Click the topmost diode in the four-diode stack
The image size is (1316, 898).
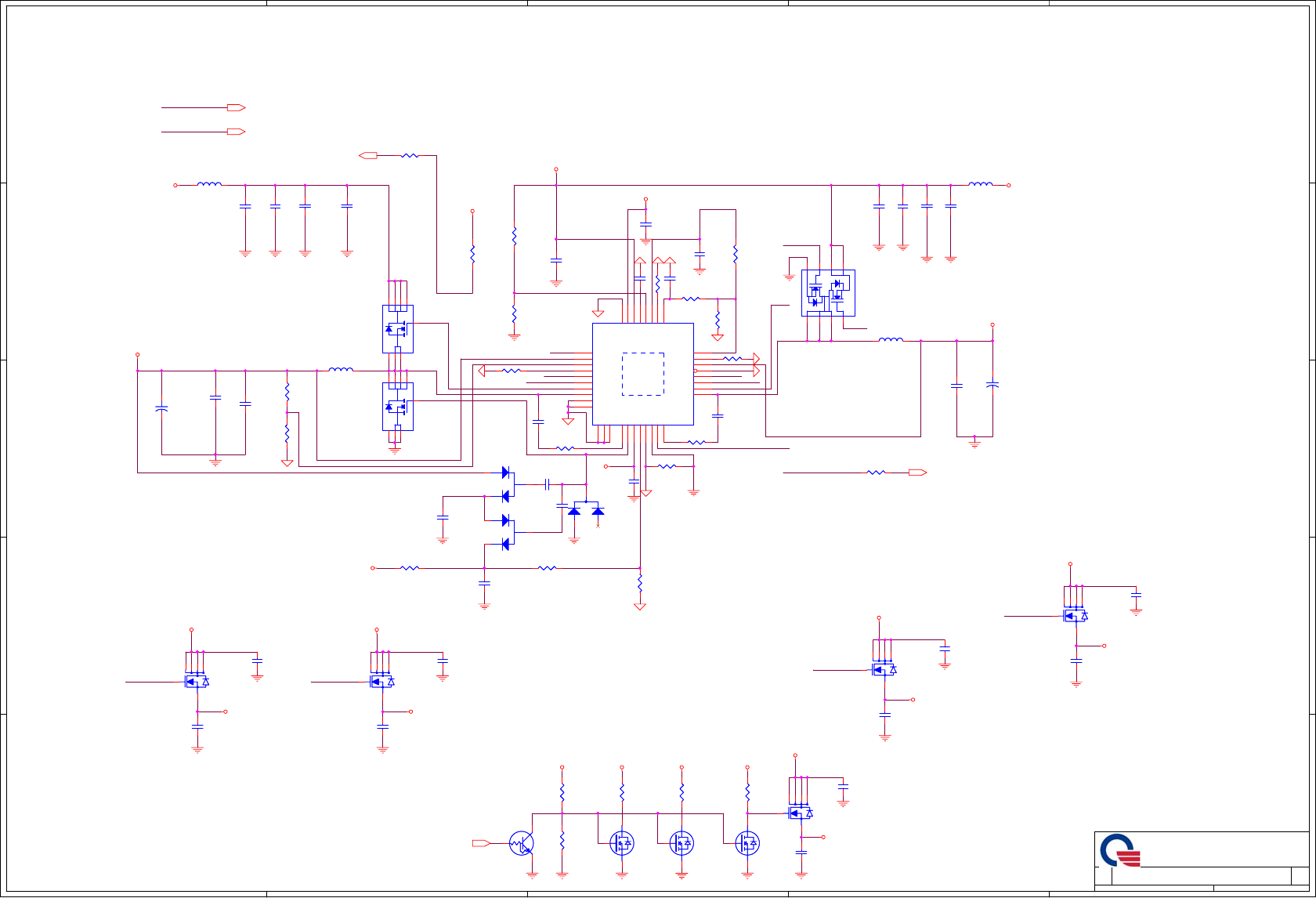506,473
